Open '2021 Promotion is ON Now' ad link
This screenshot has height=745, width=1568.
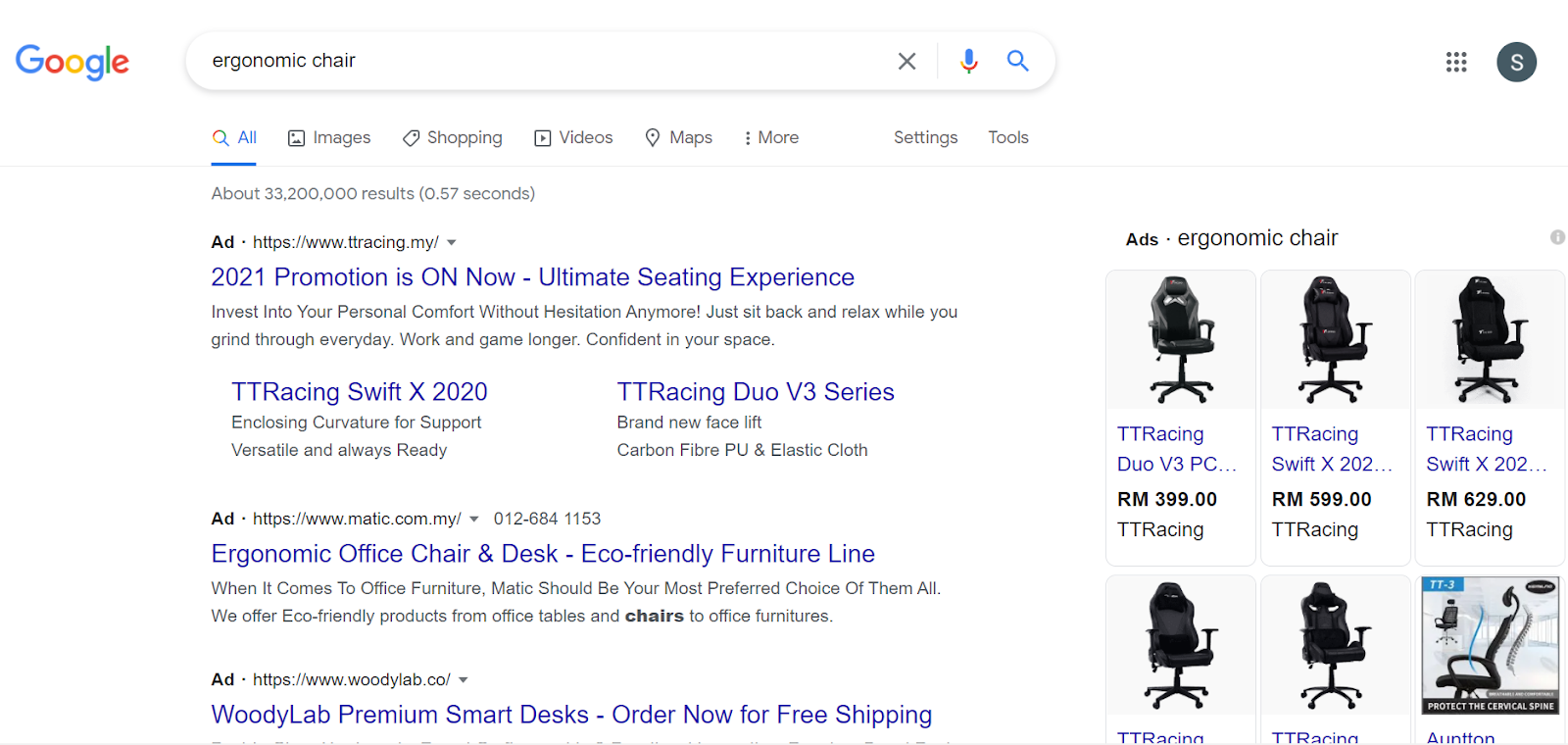[x=533, y=277]
